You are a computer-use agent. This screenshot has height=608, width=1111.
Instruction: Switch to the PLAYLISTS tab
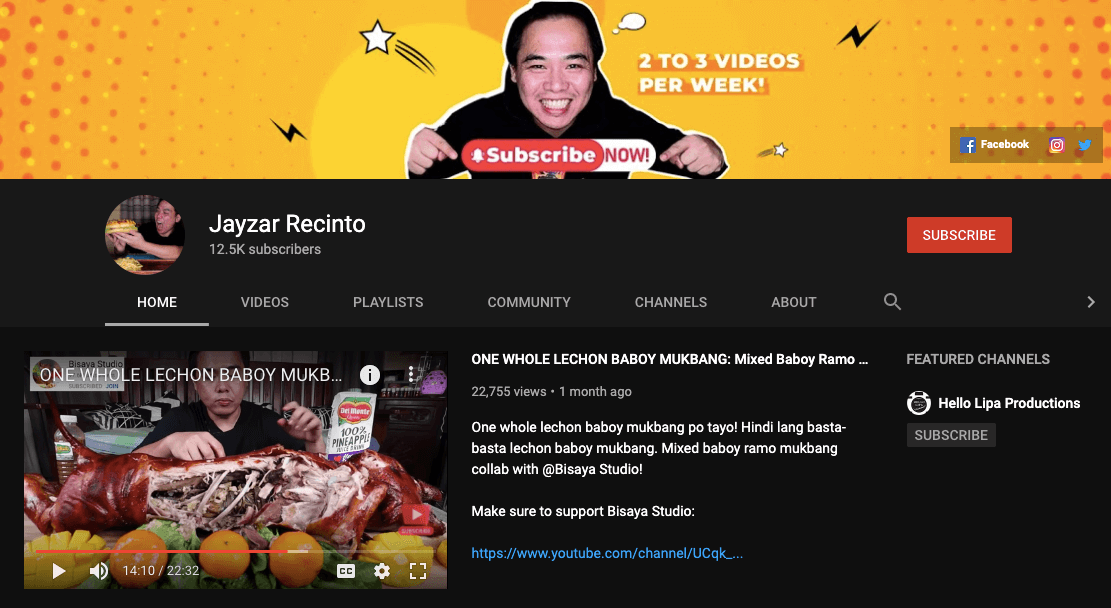[388, 303]
